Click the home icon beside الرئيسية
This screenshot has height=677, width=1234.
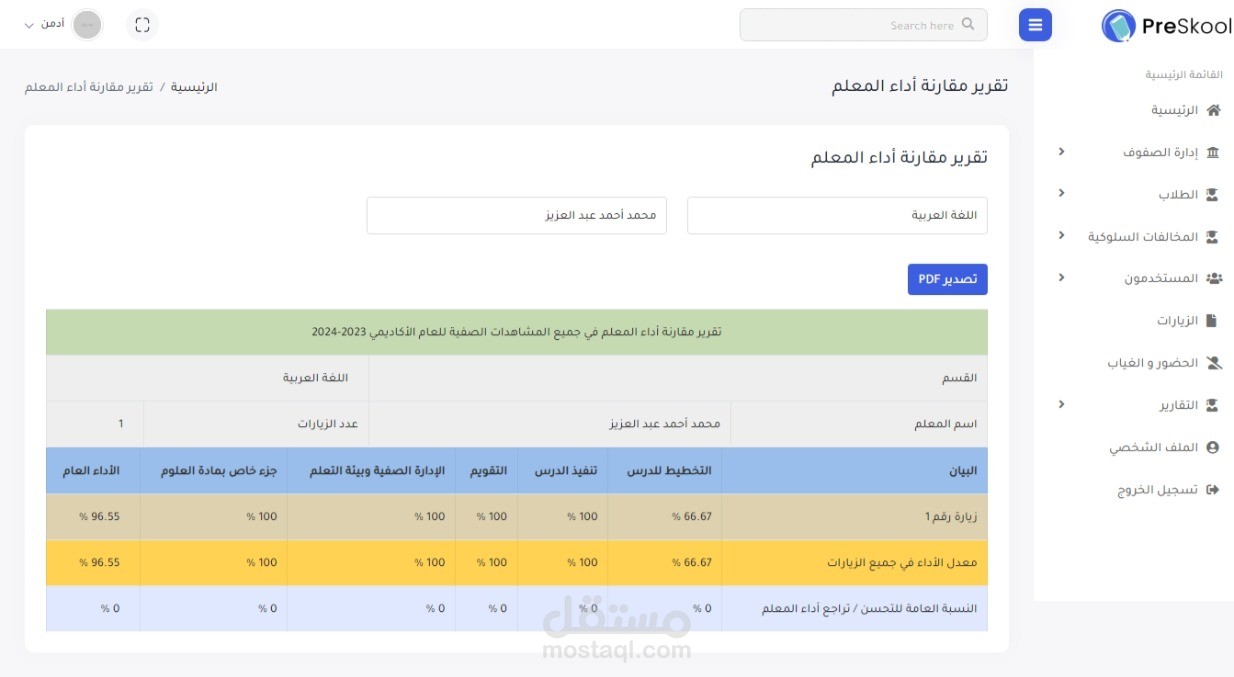(1213, 110)
